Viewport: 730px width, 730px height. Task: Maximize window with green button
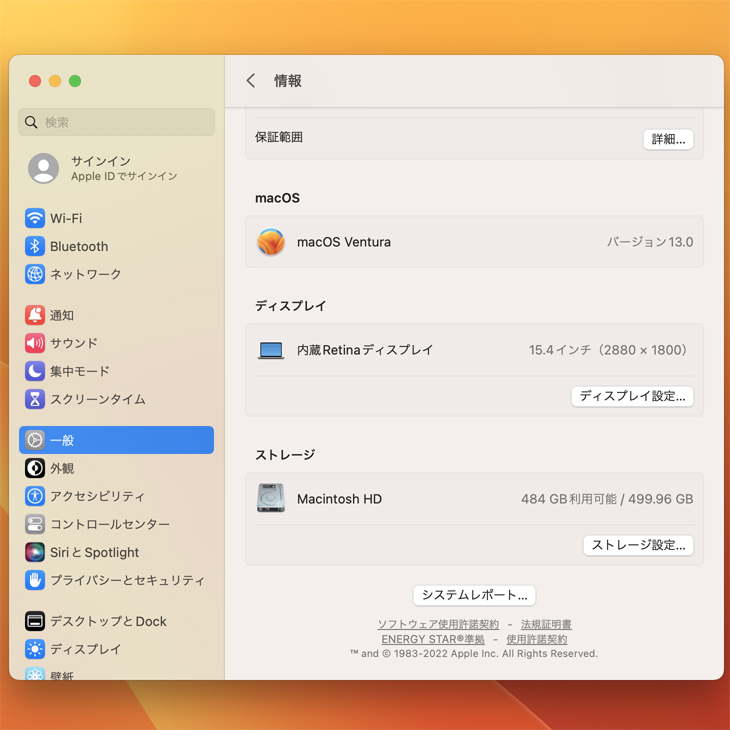tap(75, 81)
